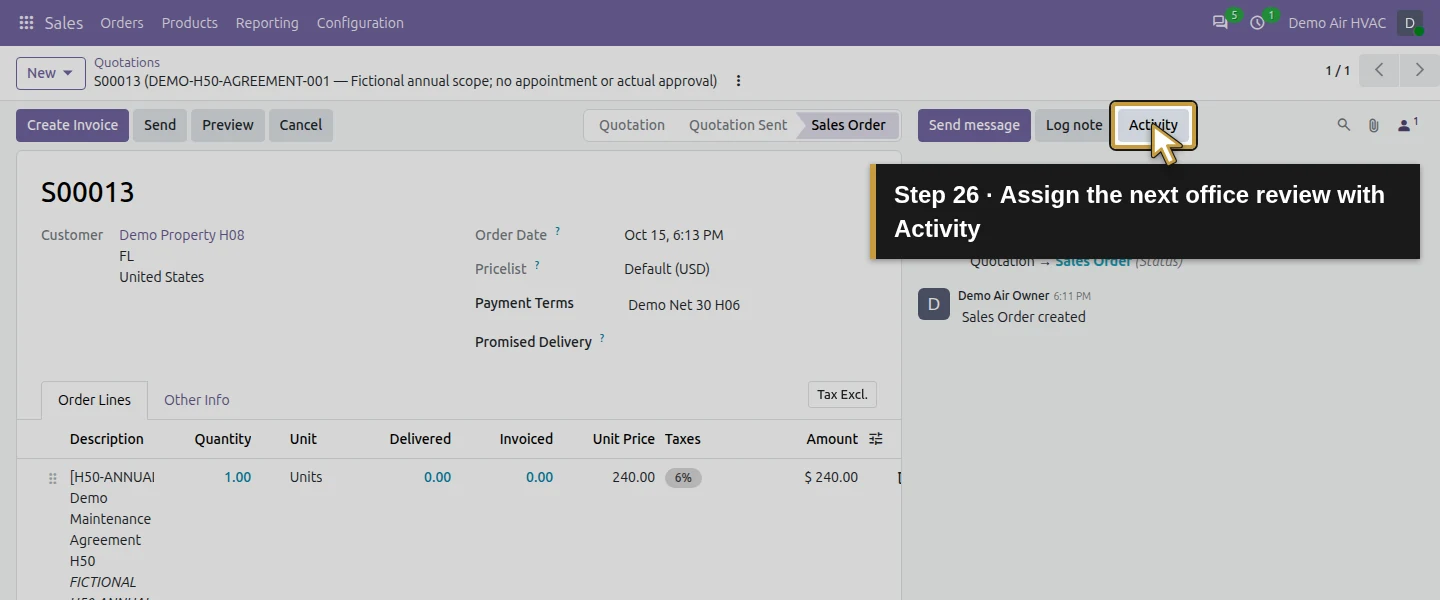Screen dimensions: 1440x600
Task: Open the conversations message icon
Action: coord(1220,23)
